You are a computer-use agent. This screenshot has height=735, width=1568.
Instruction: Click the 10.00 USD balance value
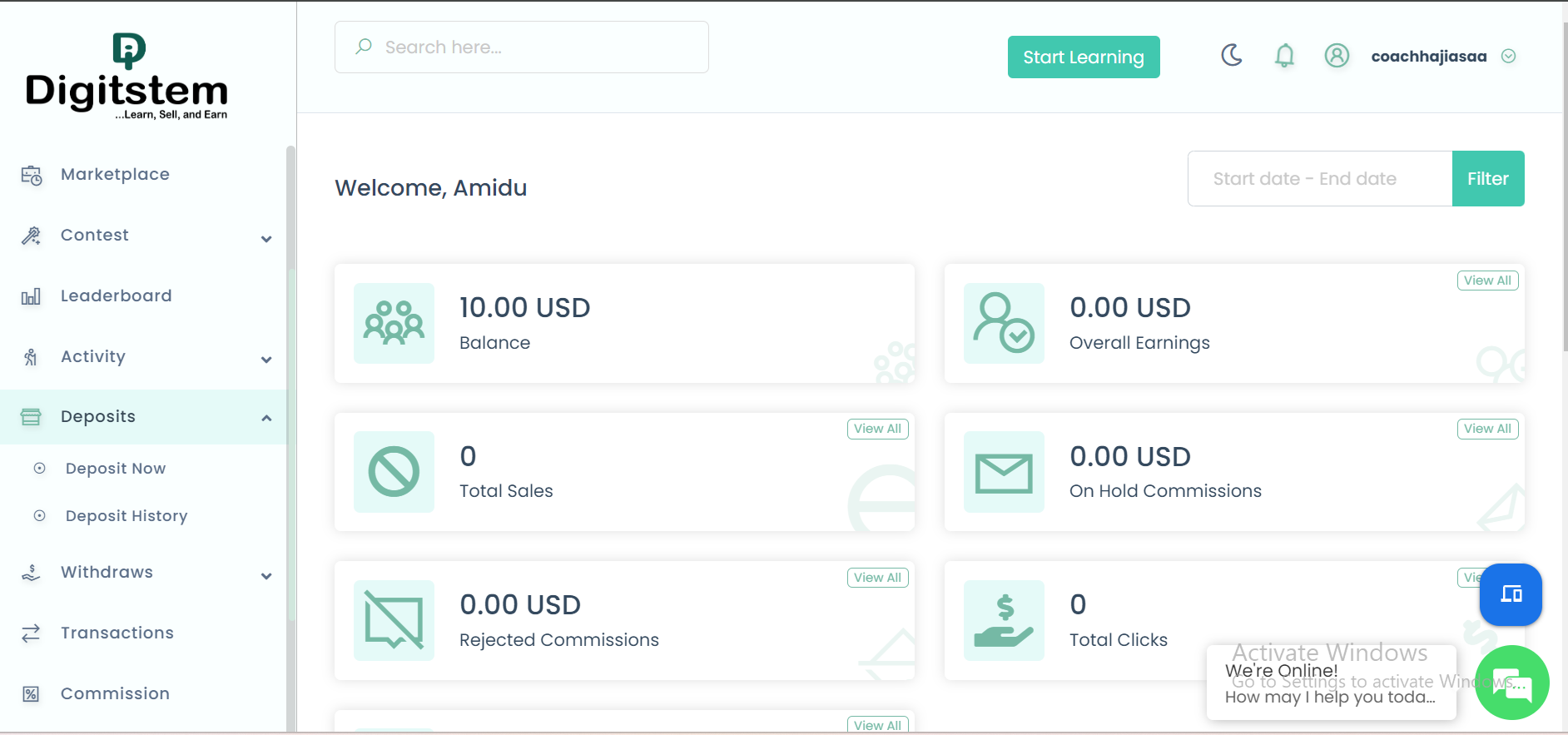(x=525, y=307)
